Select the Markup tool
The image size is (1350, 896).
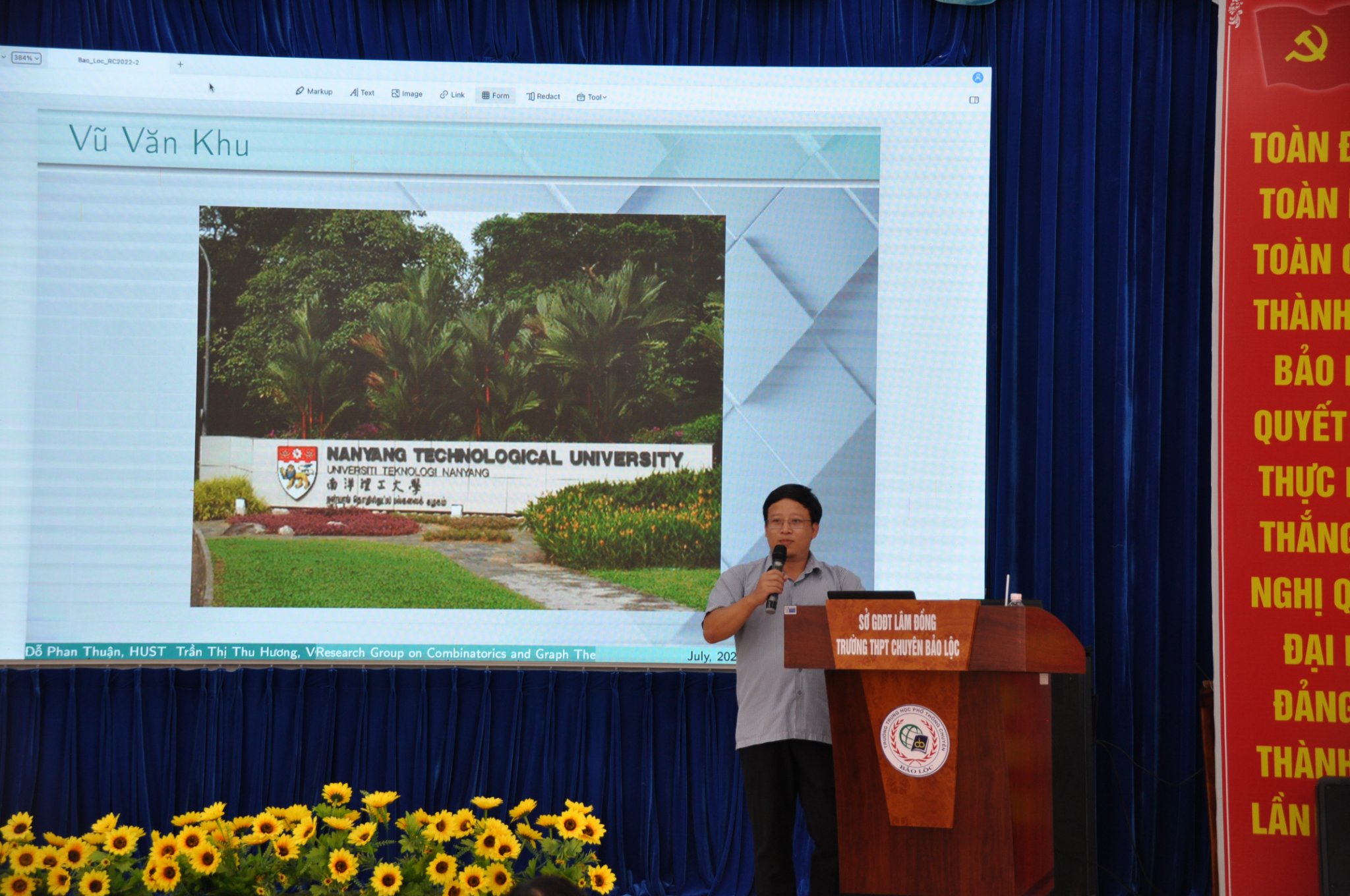314,91
